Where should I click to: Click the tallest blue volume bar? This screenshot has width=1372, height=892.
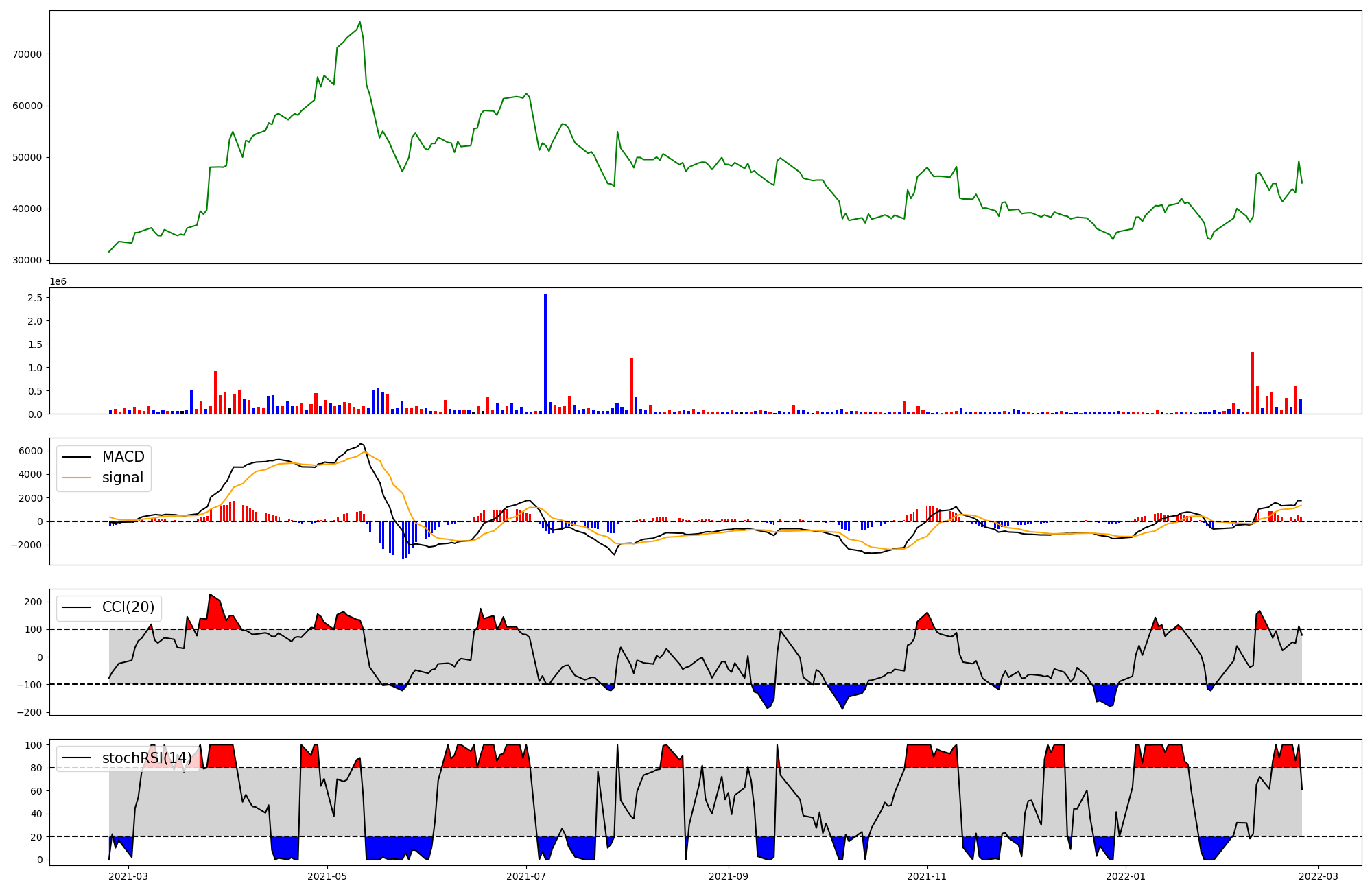[x=545, y=353]
